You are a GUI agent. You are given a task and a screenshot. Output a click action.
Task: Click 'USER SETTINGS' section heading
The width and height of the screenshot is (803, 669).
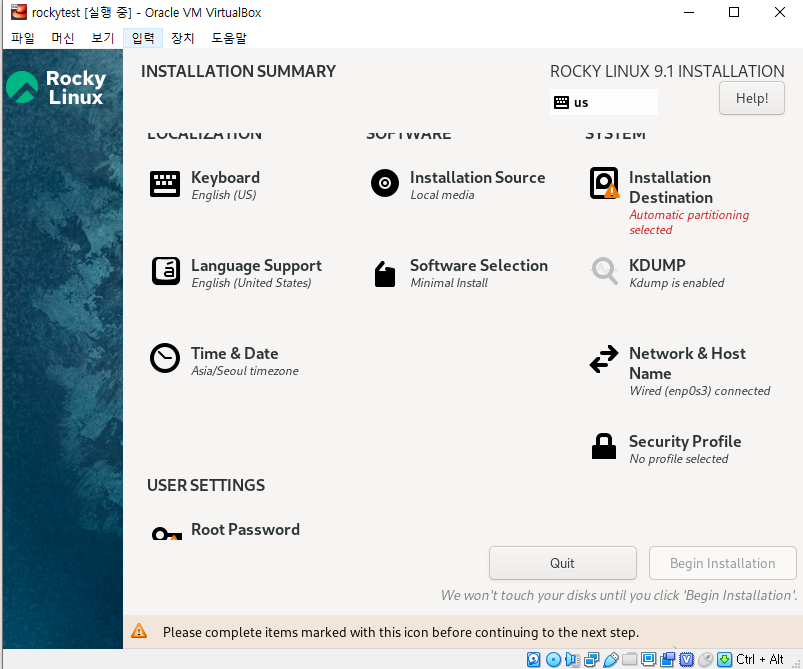tap(206, 485)
